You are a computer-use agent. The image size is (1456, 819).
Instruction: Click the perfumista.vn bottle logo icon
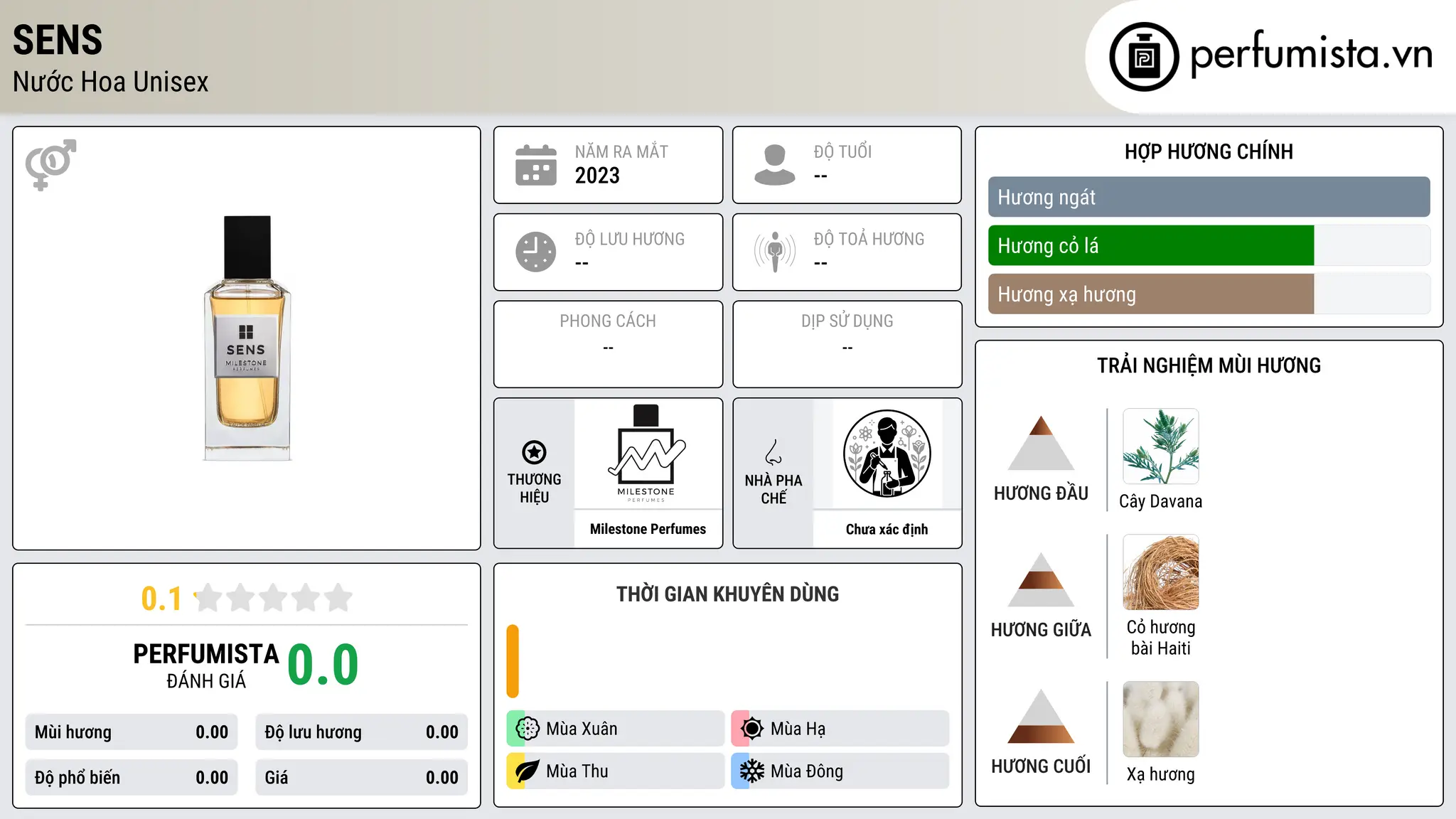[x=1144, y=56]
